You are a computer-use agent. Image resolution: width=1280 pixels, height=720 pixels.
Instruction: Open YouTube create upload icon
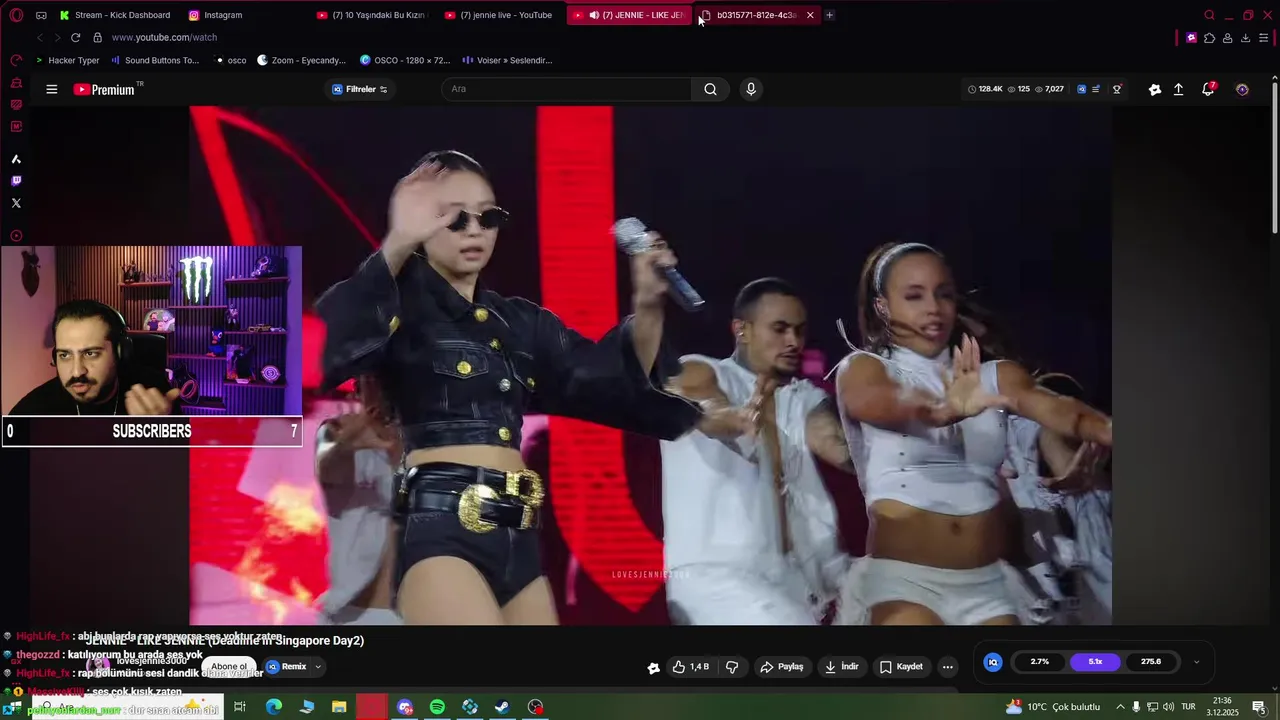[x=1178, y=89]
